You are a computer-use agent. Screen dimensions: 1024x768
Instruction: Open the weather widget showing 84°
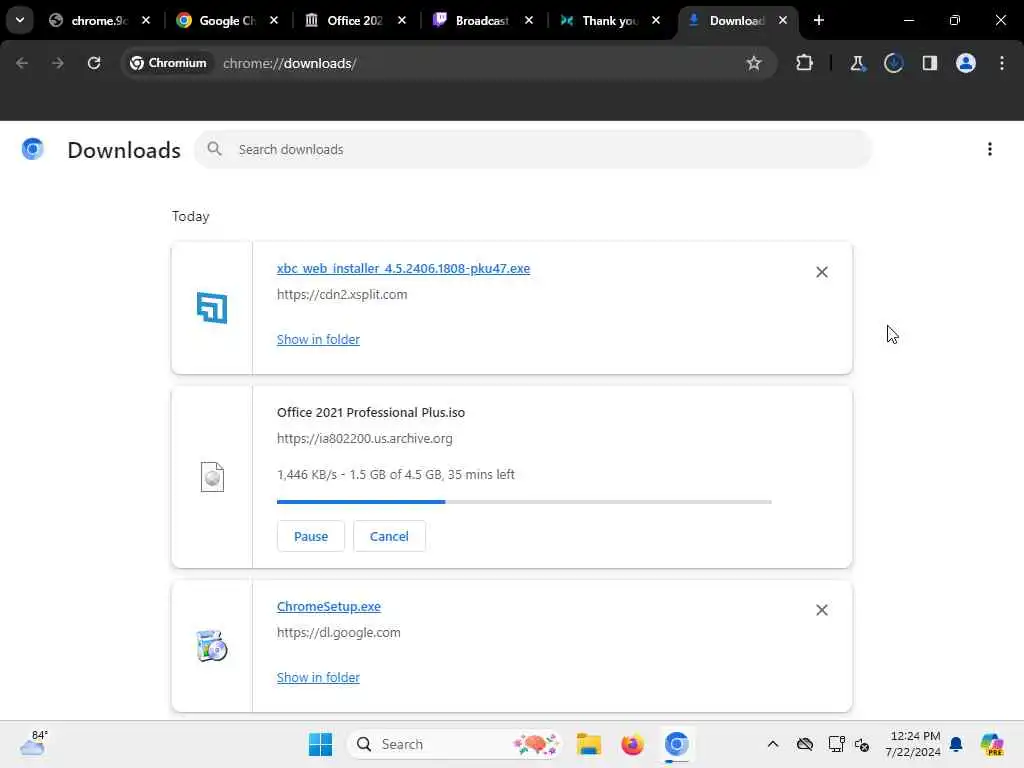point(34,743)
